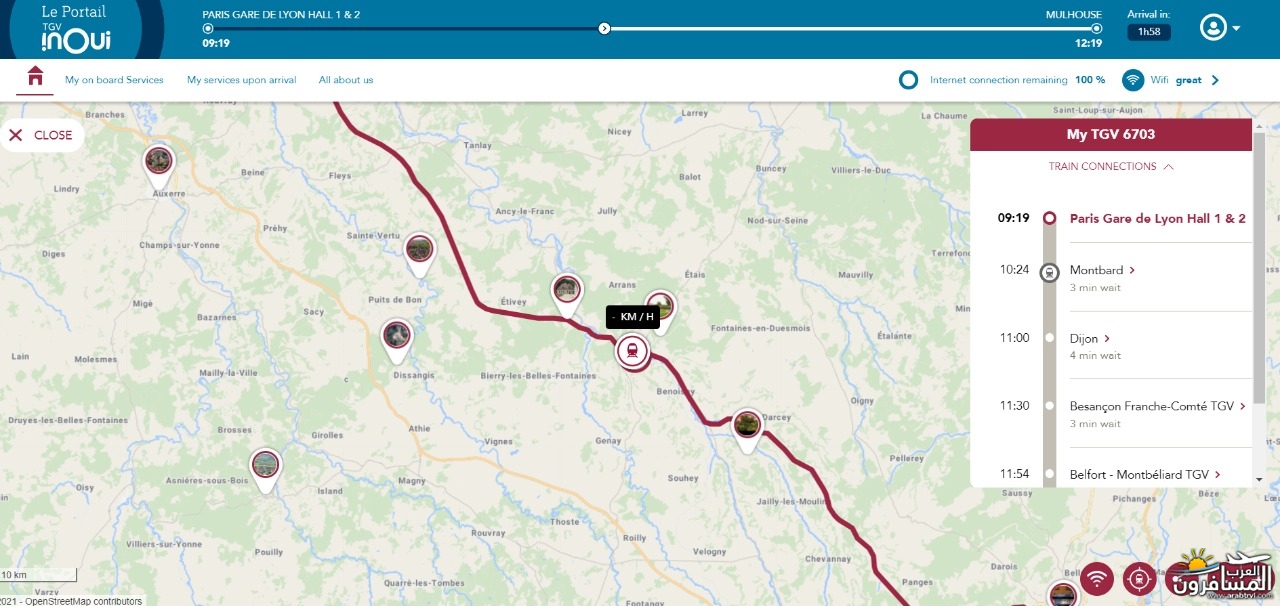Open the All about us link
This screenshot has height=606, width=1280.
[346, 80]
